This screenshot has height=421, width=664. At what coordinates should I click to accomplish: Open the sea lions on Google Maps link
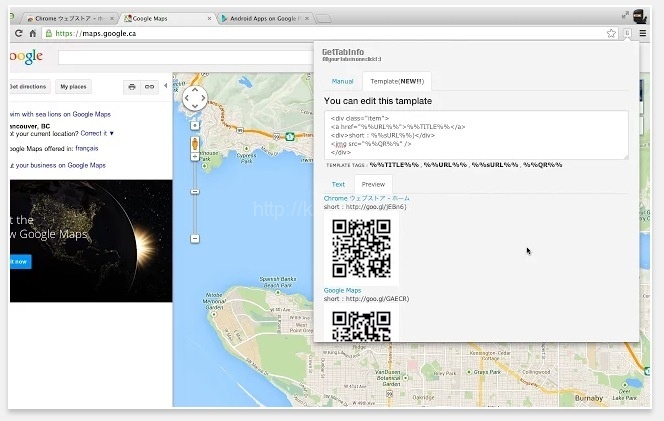point(60,114)
